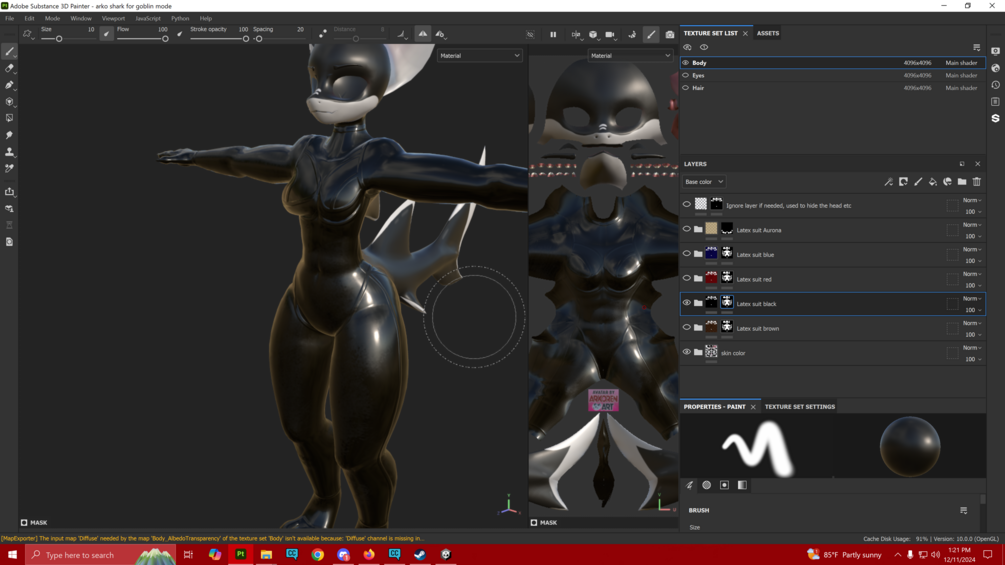Expand the Latex suit red folder
Viewport: 1005px width, 565px height.
tap(698, 279)
